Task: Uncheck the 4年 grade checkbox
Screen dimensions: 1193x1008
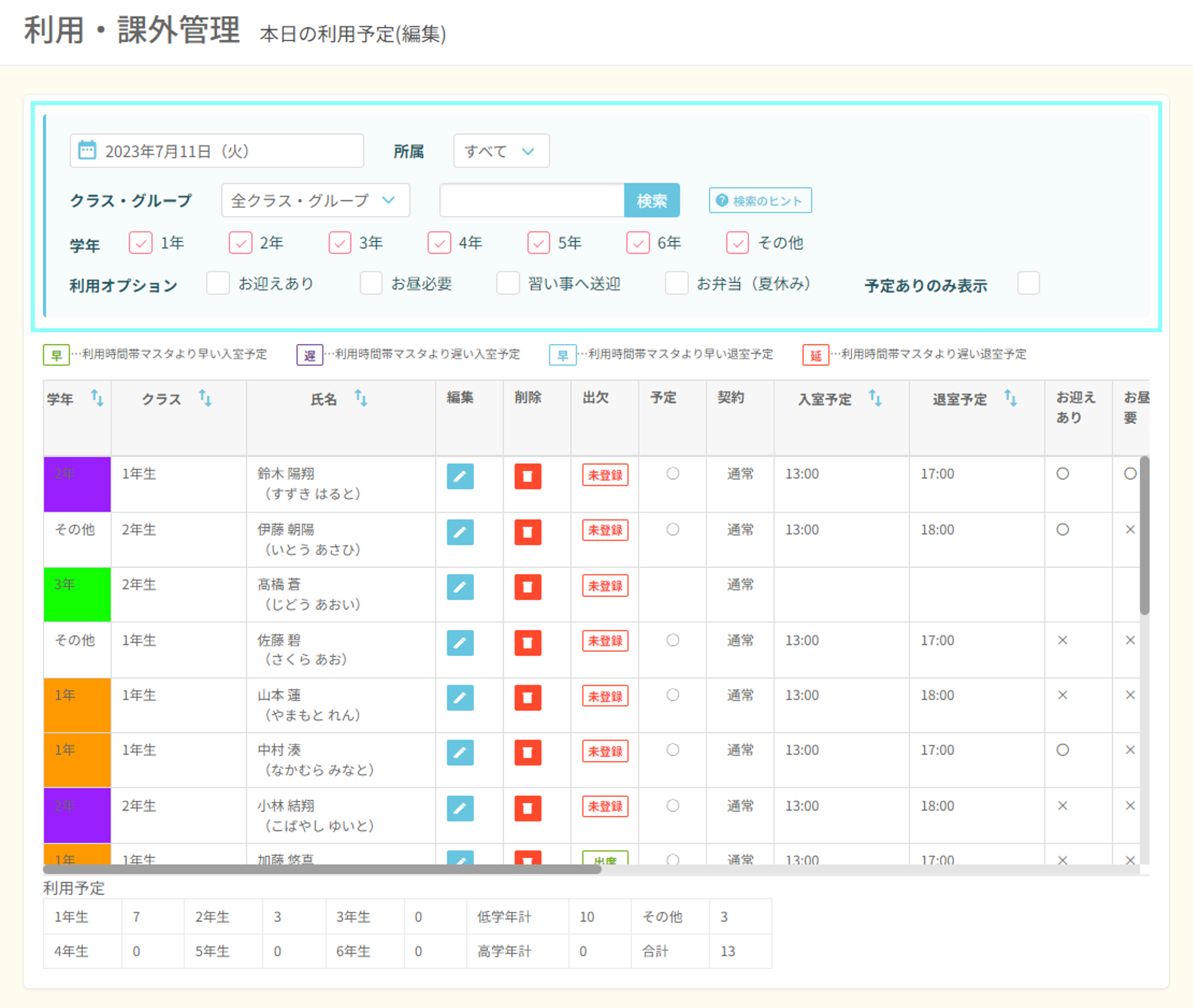Action: pos(439,243)
